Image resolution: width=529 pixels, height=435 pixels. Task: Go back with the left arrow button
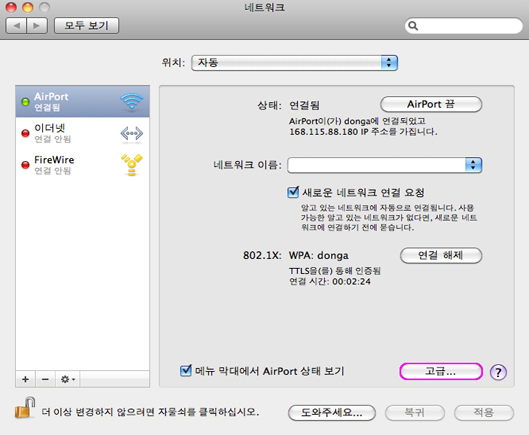(x=16, y=26)
